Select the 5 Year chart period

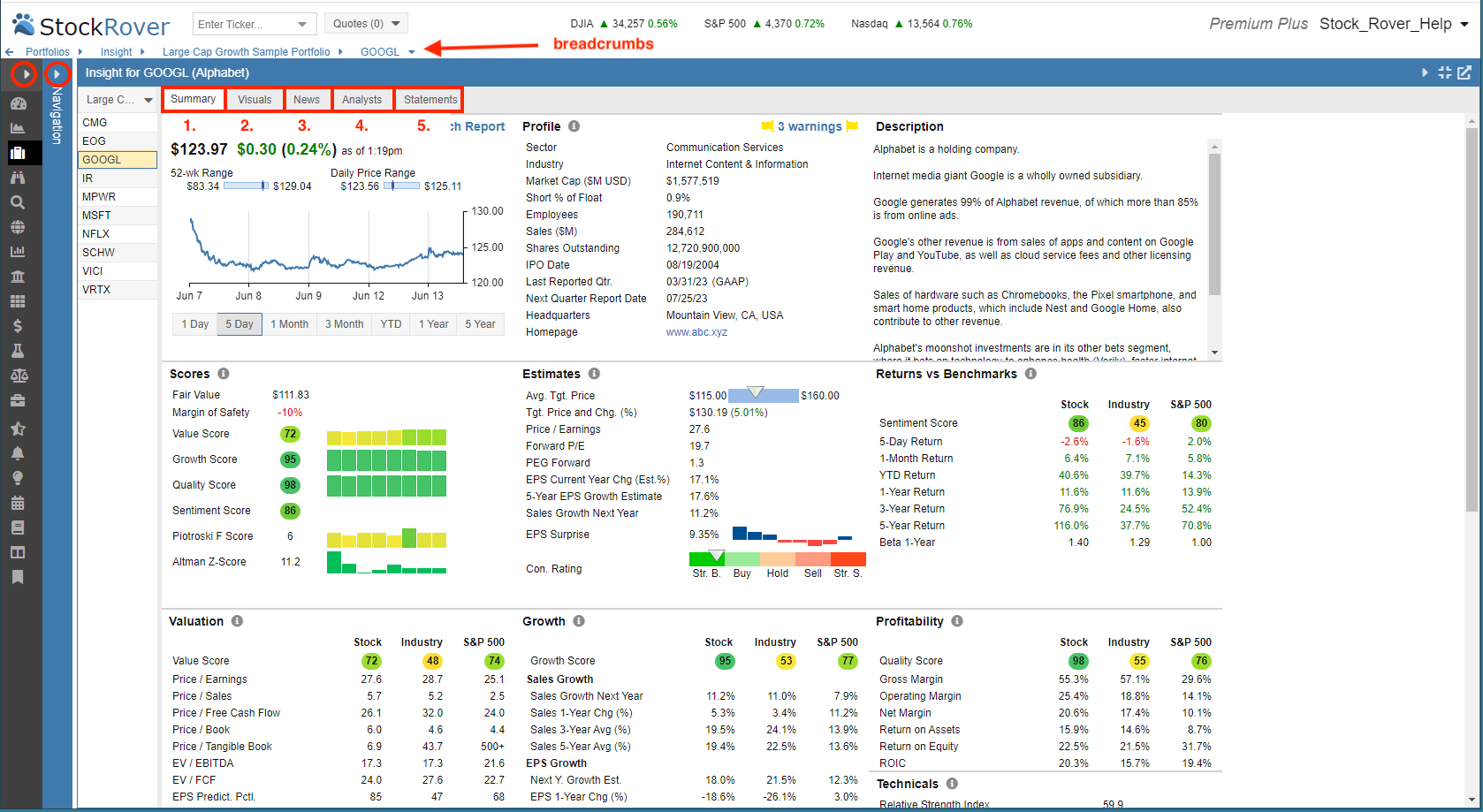point(481,324)
